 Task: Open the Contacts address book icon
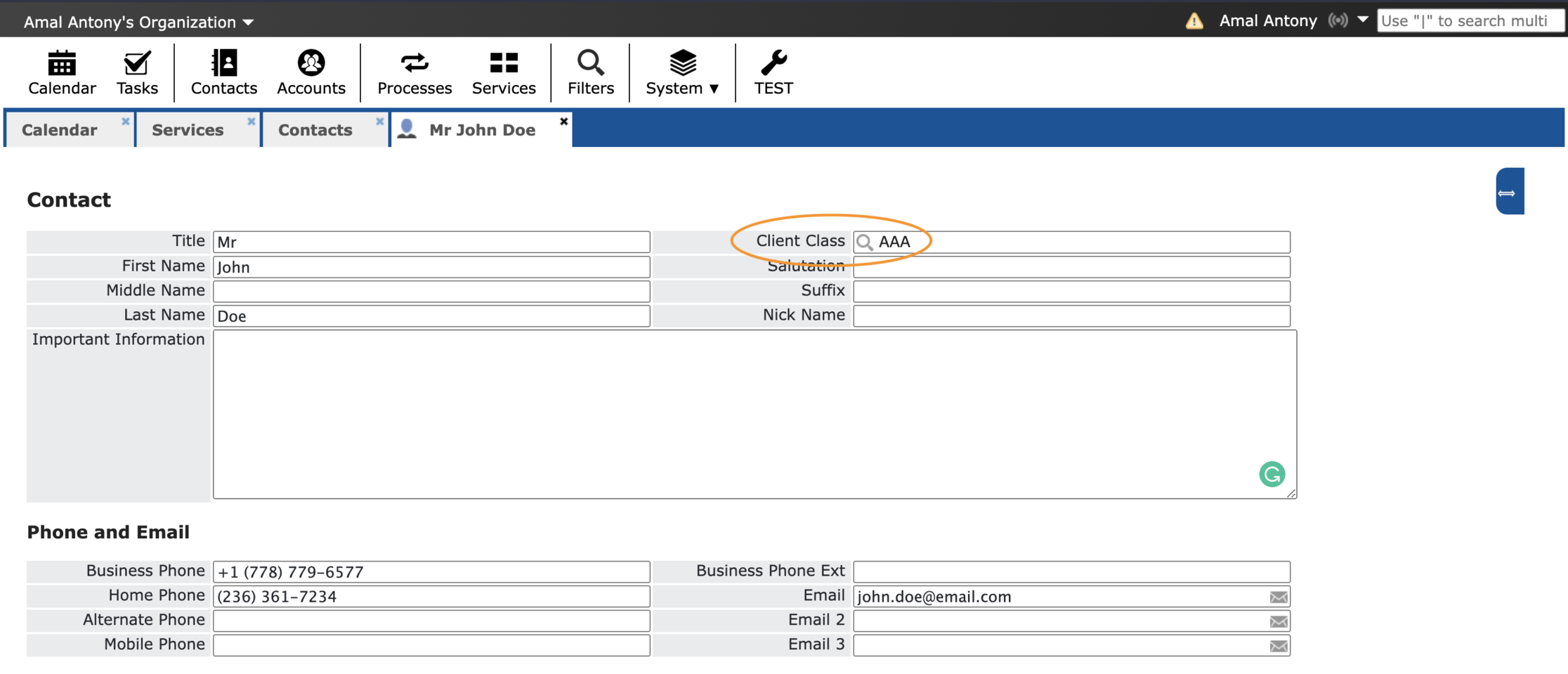[x=223, y=71]
